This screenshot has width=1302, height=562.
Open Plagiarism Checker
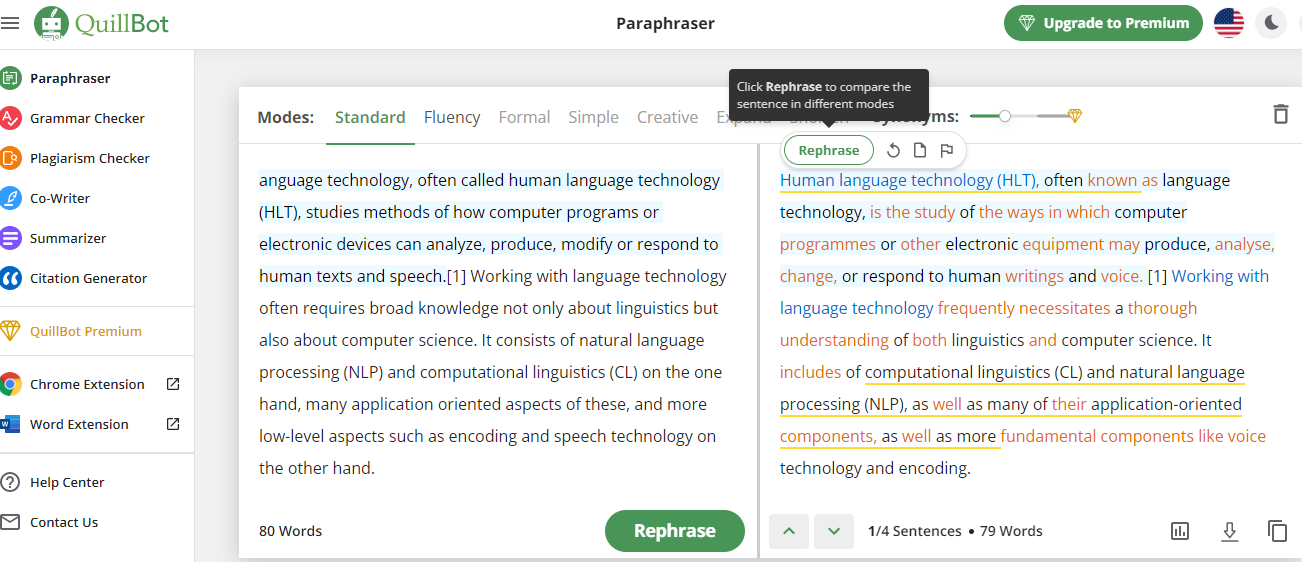pos(90,158)
